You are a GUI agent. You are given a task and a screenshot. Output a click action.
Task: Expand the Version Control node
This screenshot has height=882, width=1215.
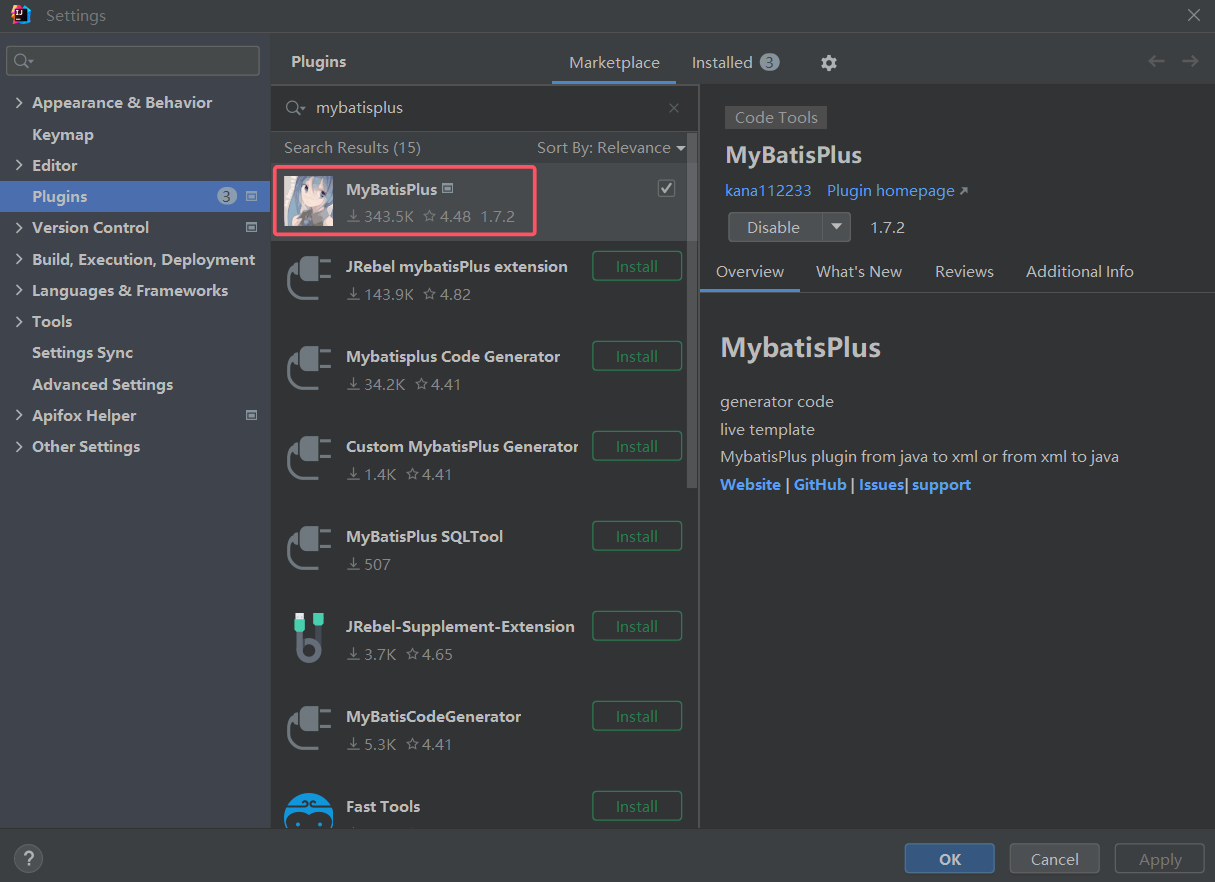coord(19,227)
